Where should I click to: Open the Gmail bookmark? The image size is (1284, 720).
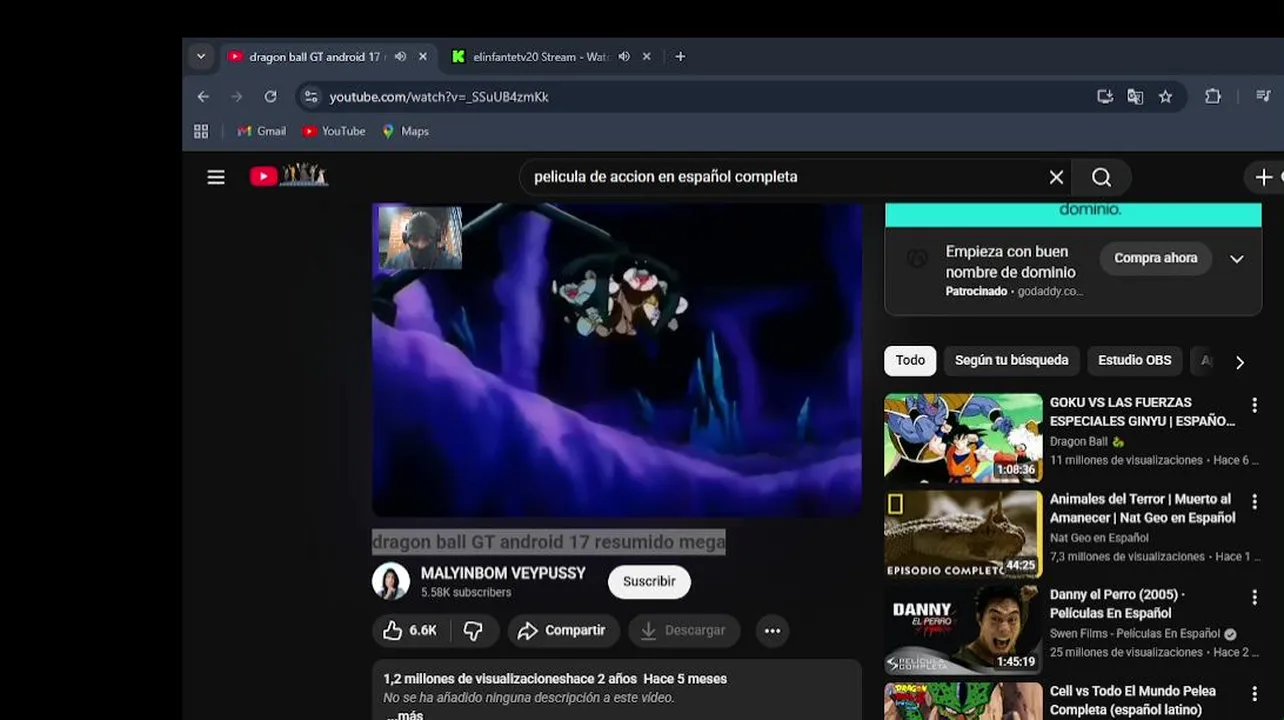click(262, 131)
